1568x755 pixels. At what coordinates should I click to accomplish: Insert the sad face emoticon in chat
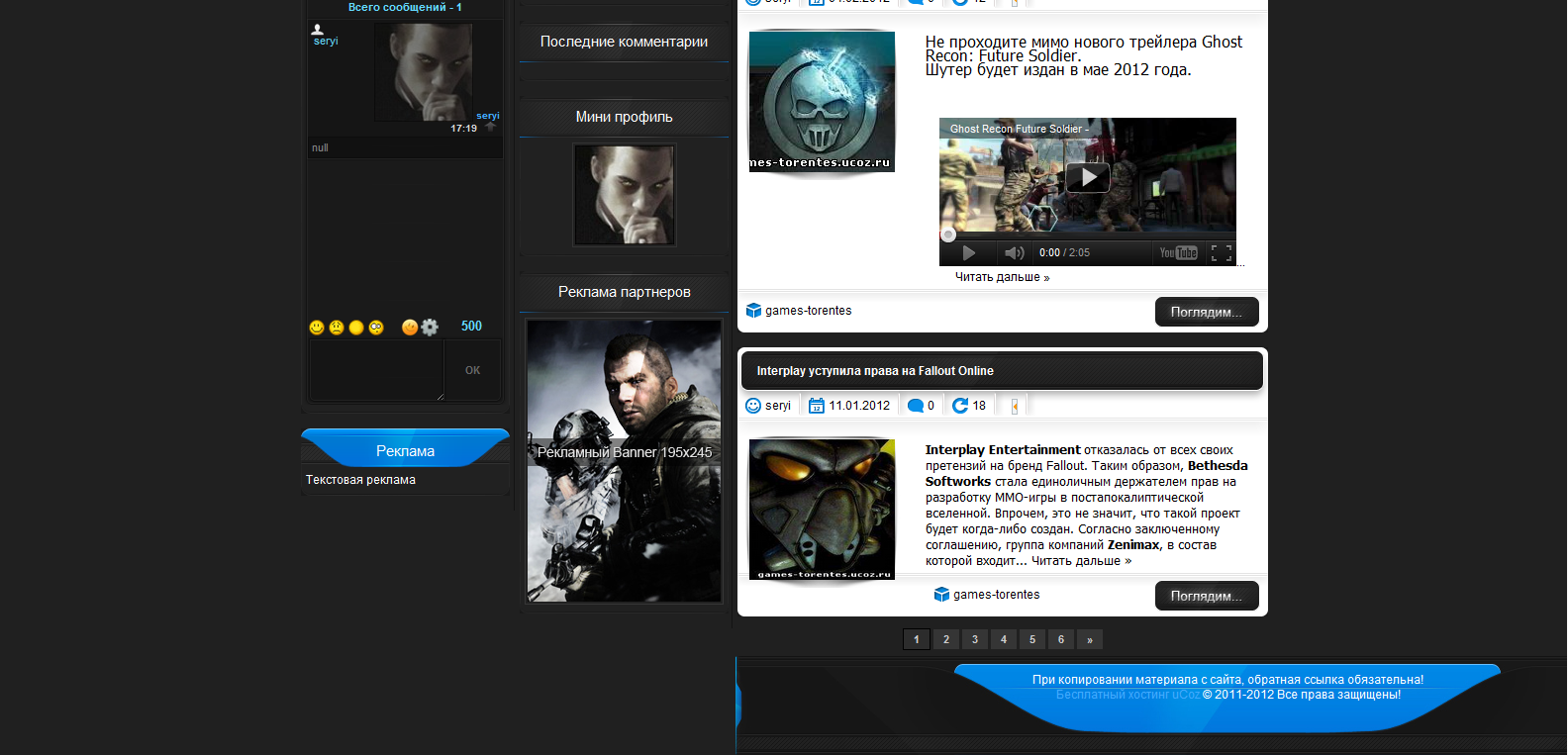click(337, 328)
